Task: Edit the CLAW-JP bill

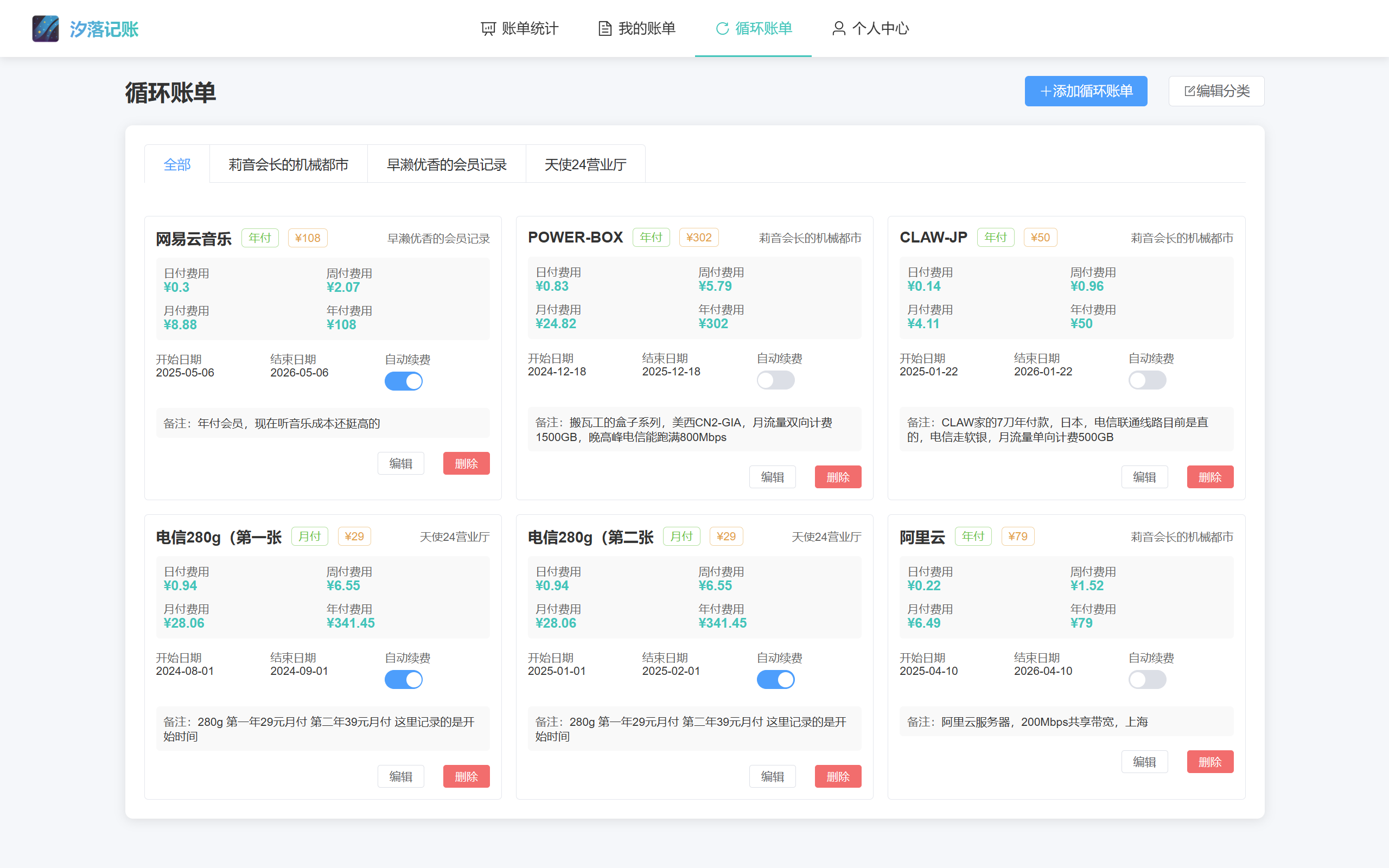Action: (1144, 477)
